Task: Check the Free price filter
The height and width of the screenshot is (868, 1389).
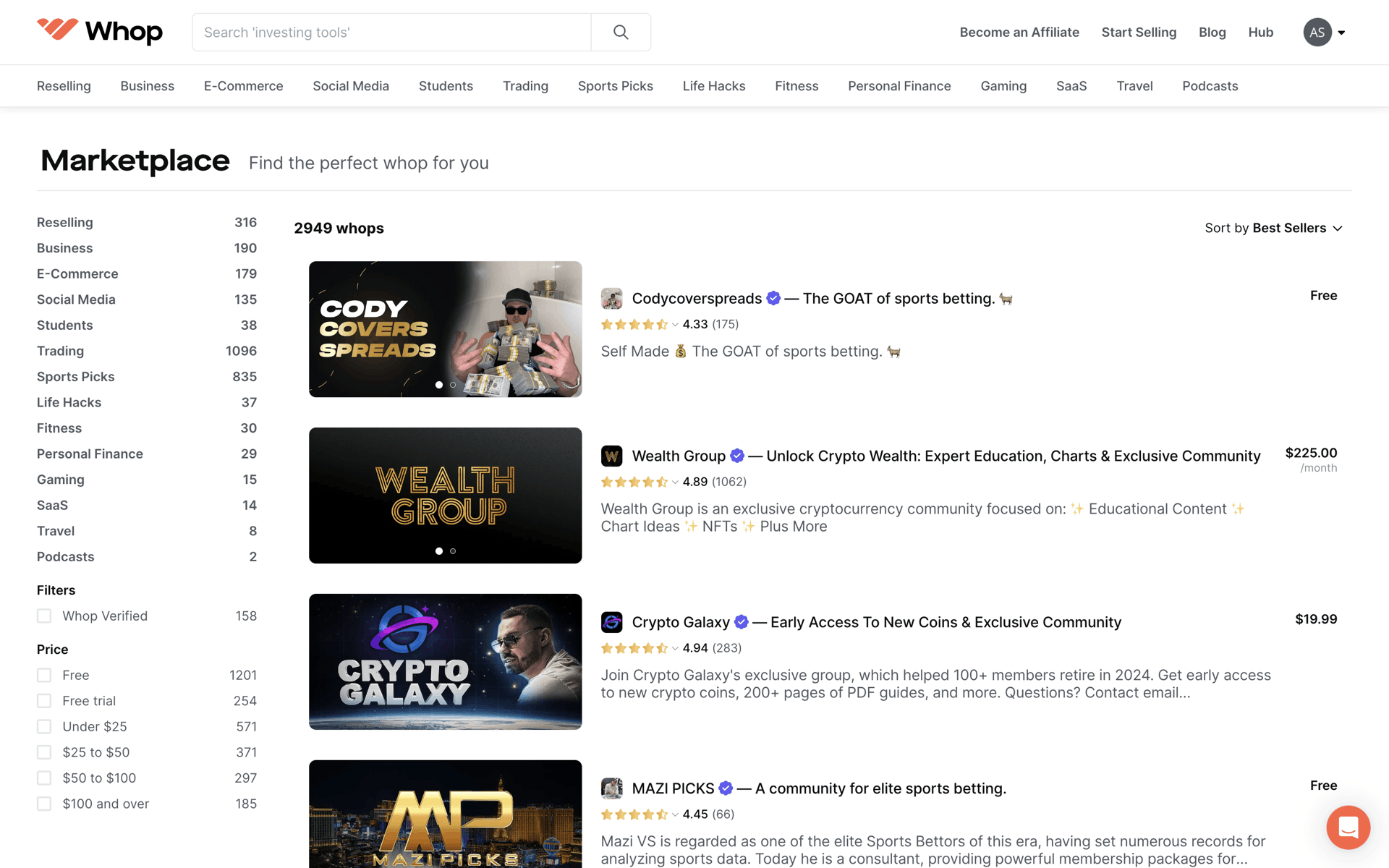Action: (44, 676)
